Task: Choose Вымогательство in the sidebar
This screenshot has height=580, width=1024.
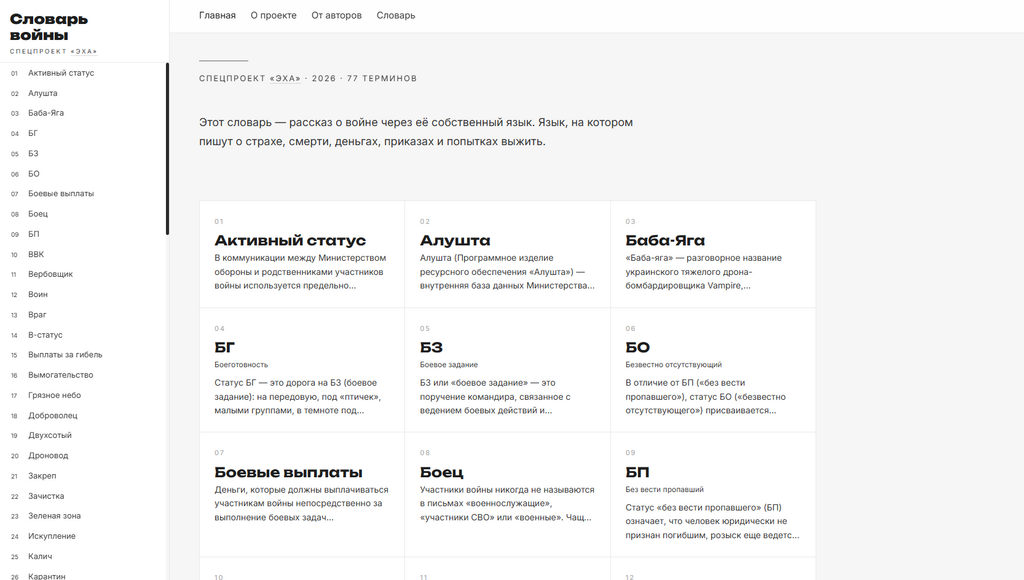Action: [x=61, y=375]
